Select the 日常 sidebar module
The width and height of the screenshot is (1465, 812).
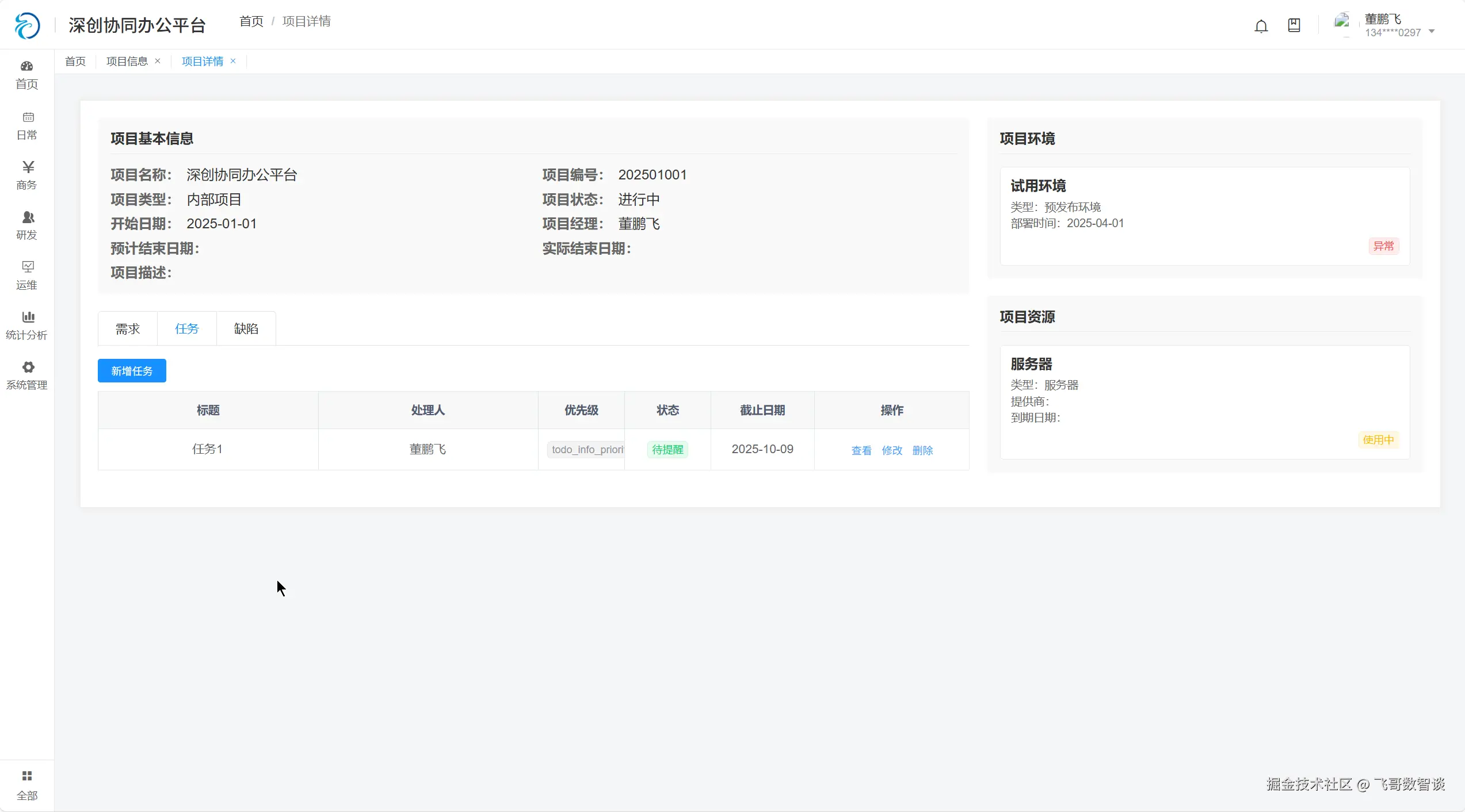point(26,125)
